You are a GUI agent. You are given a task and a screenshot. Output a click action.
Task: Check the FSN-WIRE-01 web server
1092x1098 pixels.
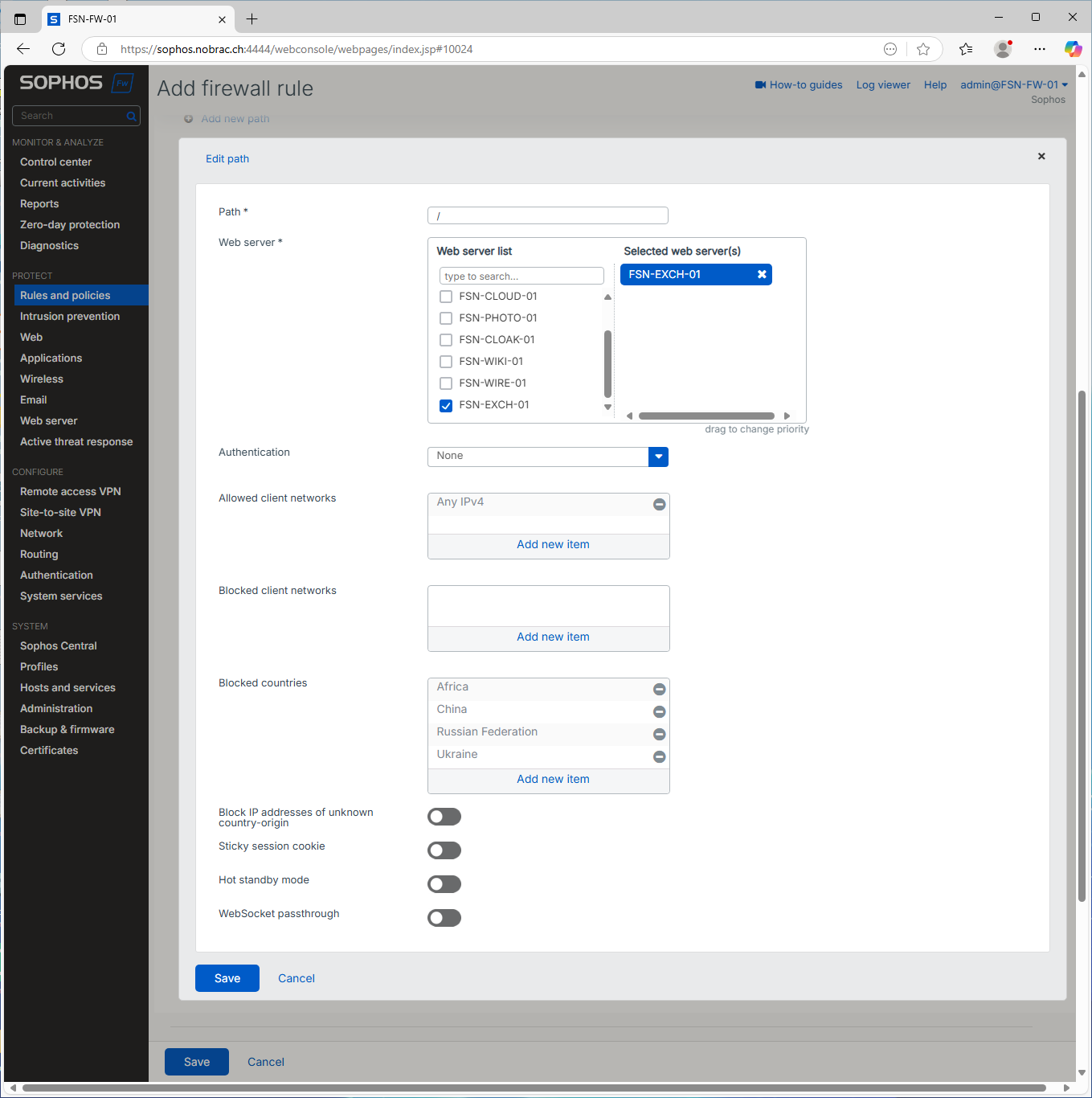coord(446,383)
